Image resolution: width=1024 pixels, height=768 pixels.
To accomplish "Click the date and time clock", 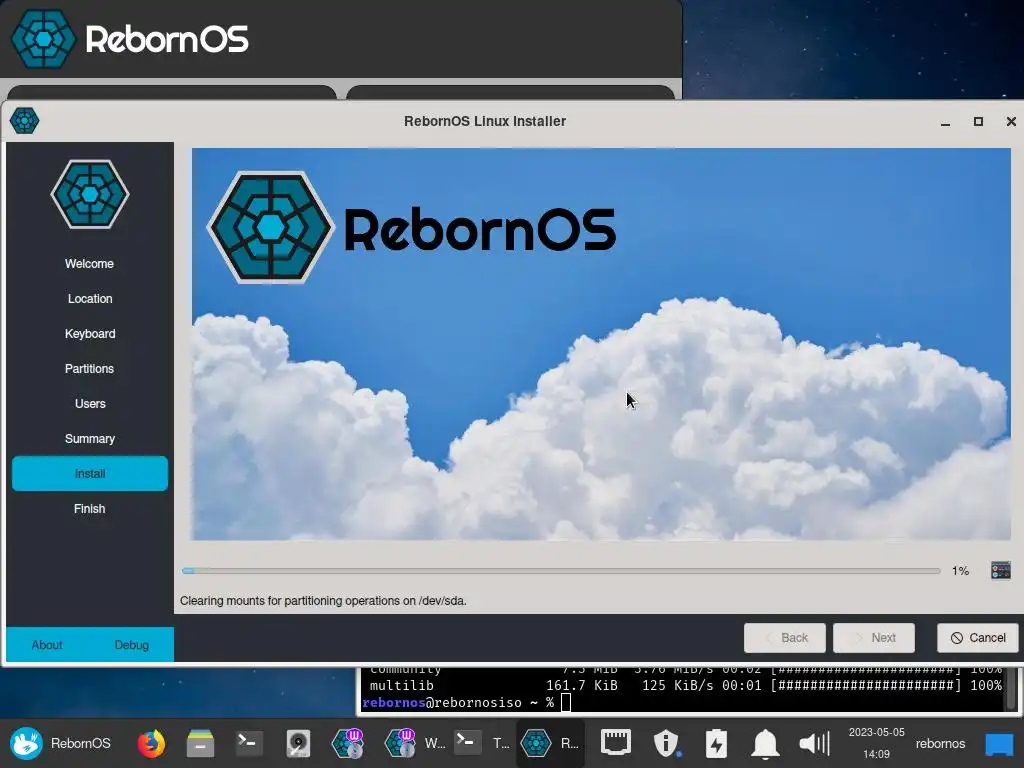I will click(x=876, y=743).
